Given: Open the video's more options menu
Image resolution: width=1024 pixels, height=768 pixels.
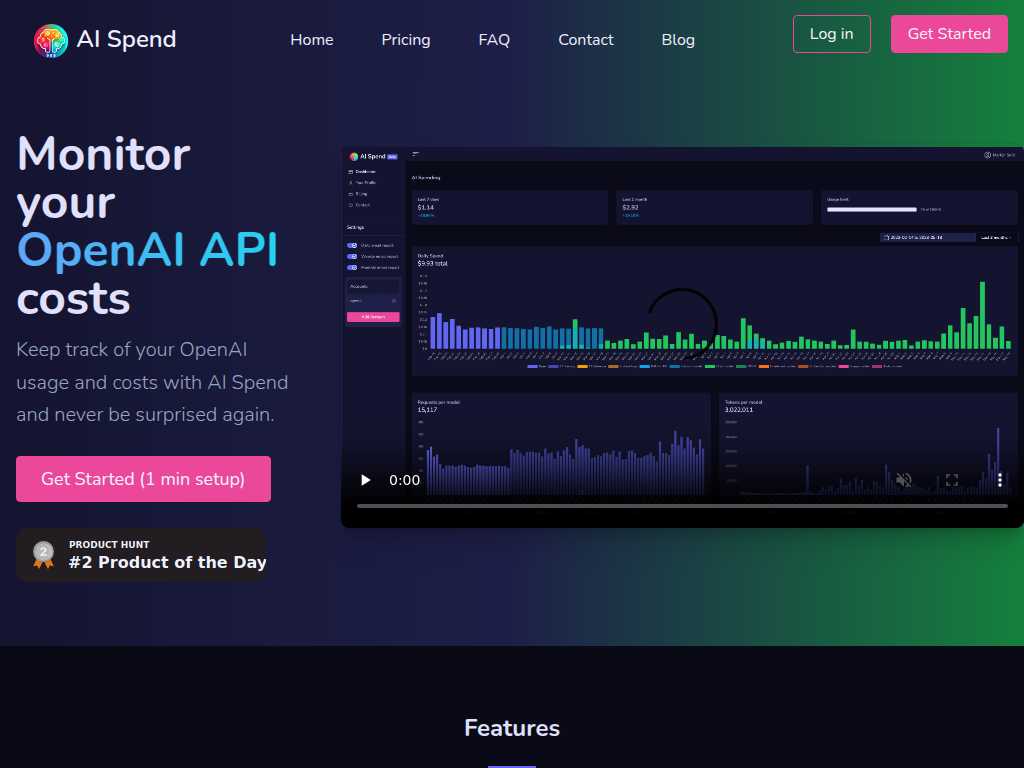Looking at the screenshot, I should click(1000, 480).
